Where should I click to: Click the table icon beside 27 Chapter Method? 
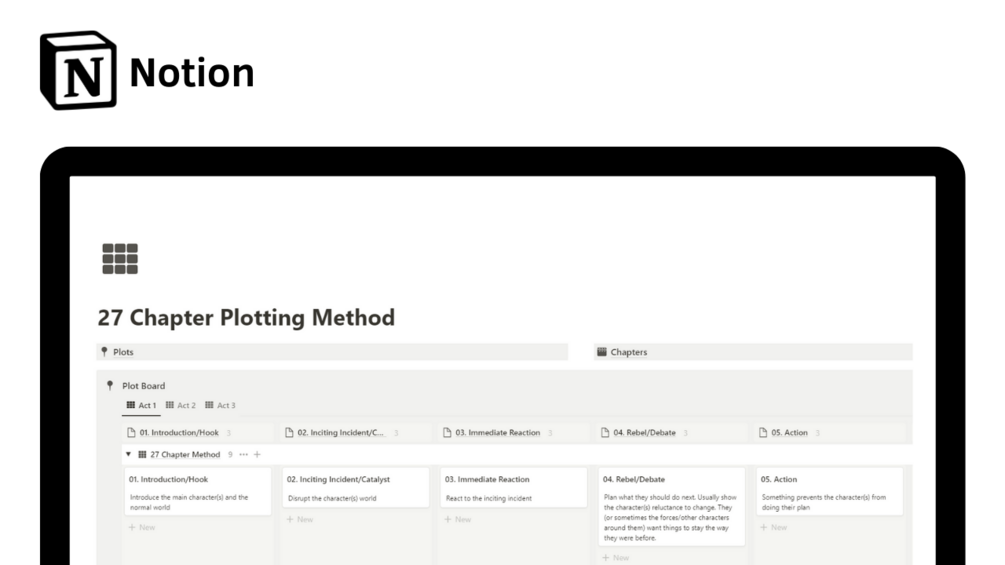point(142,455)
